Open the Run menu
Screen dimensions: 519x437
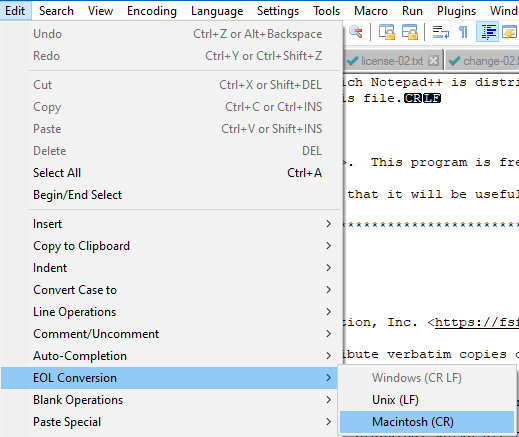coord(412,11)
